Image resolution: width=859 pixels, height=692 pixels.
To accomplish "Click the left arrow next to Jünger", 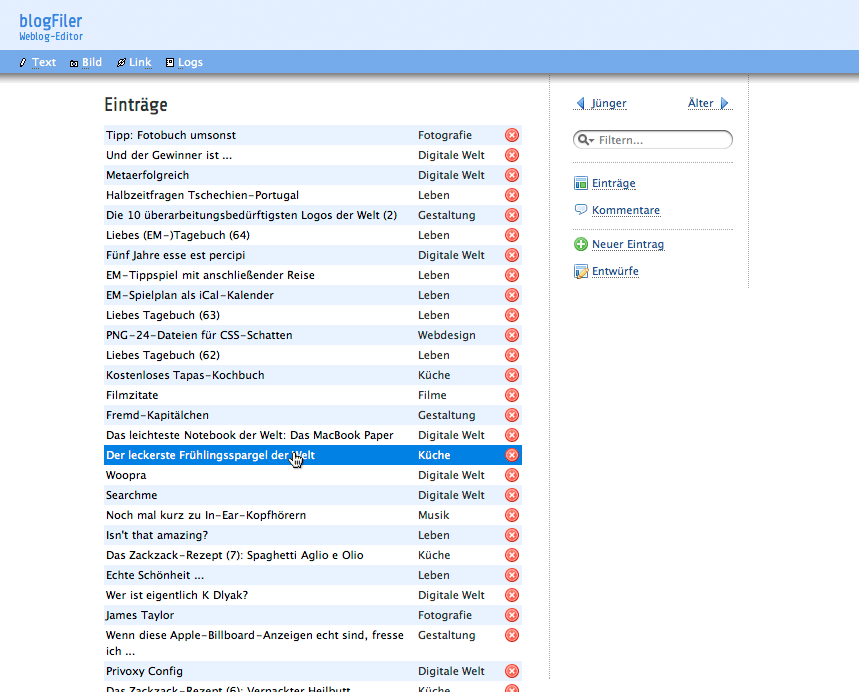I will 580,103.
